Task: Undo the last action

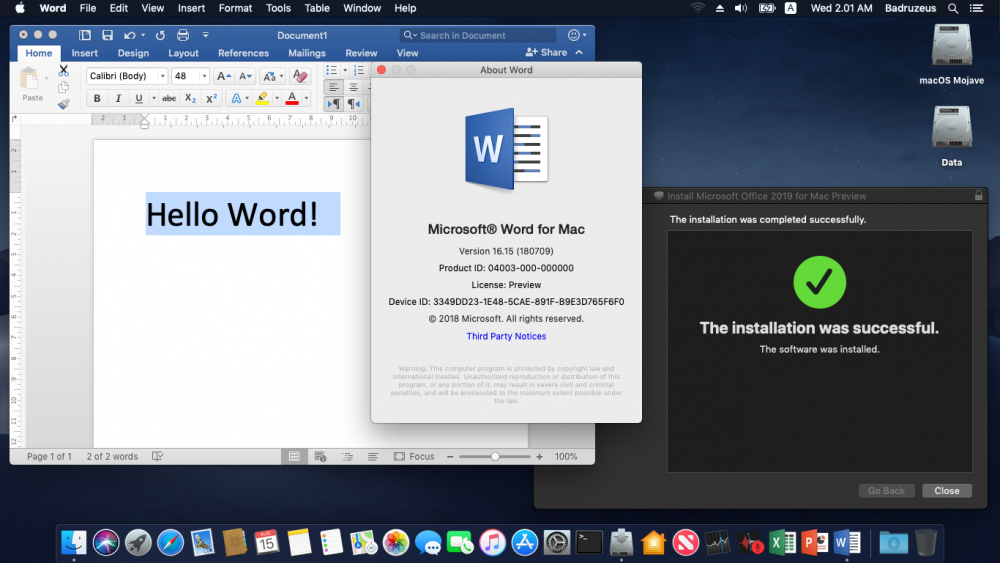Action: [x=129, y=35]
